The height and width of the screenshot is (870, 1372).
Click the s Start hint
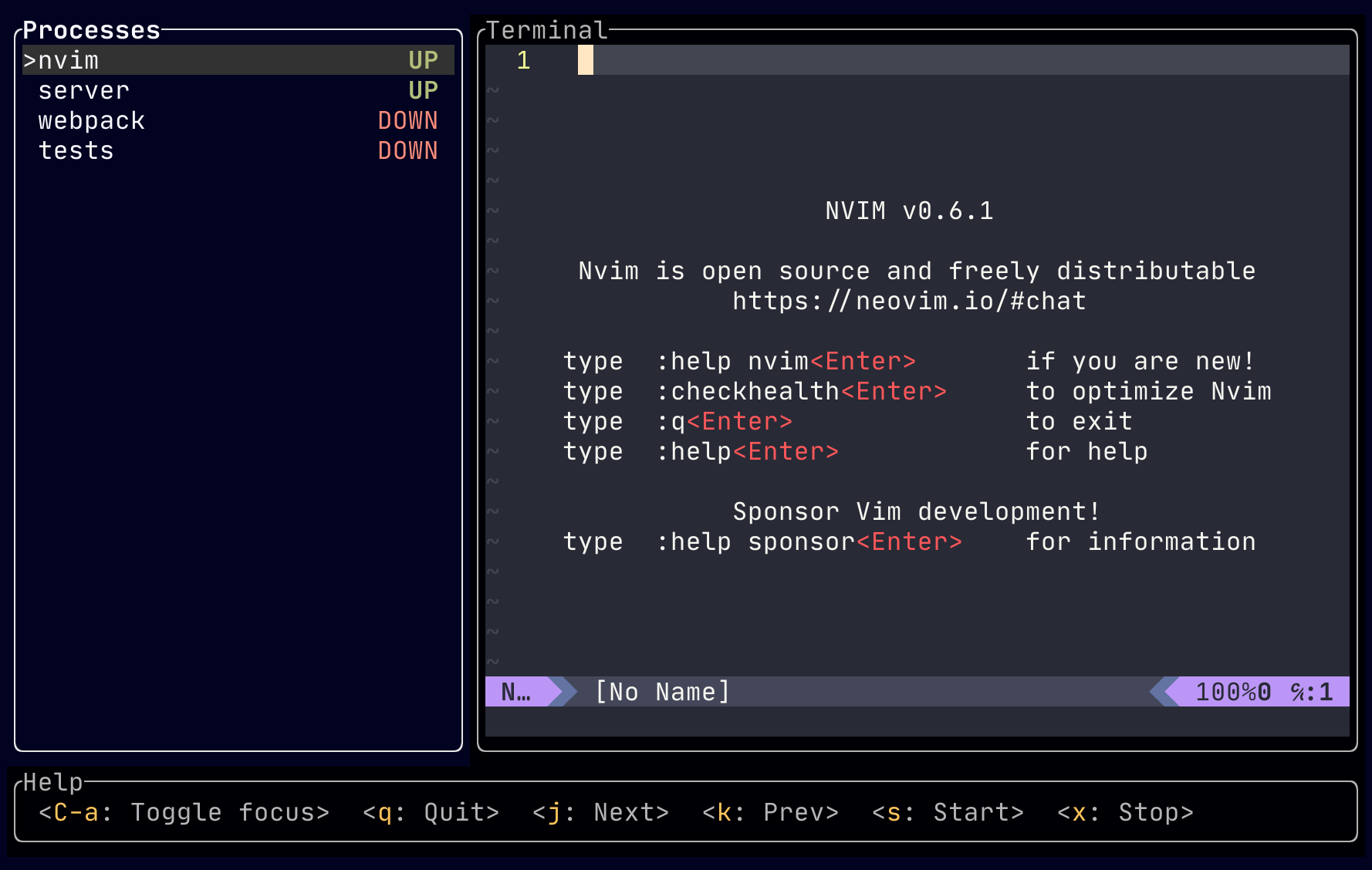(948, 812)
